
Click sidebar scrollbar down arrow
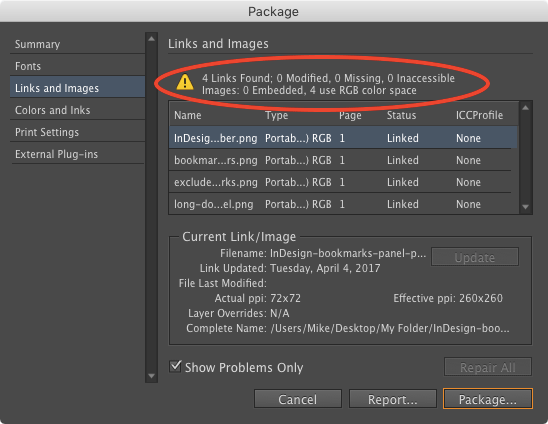click(x=151, y=376)
